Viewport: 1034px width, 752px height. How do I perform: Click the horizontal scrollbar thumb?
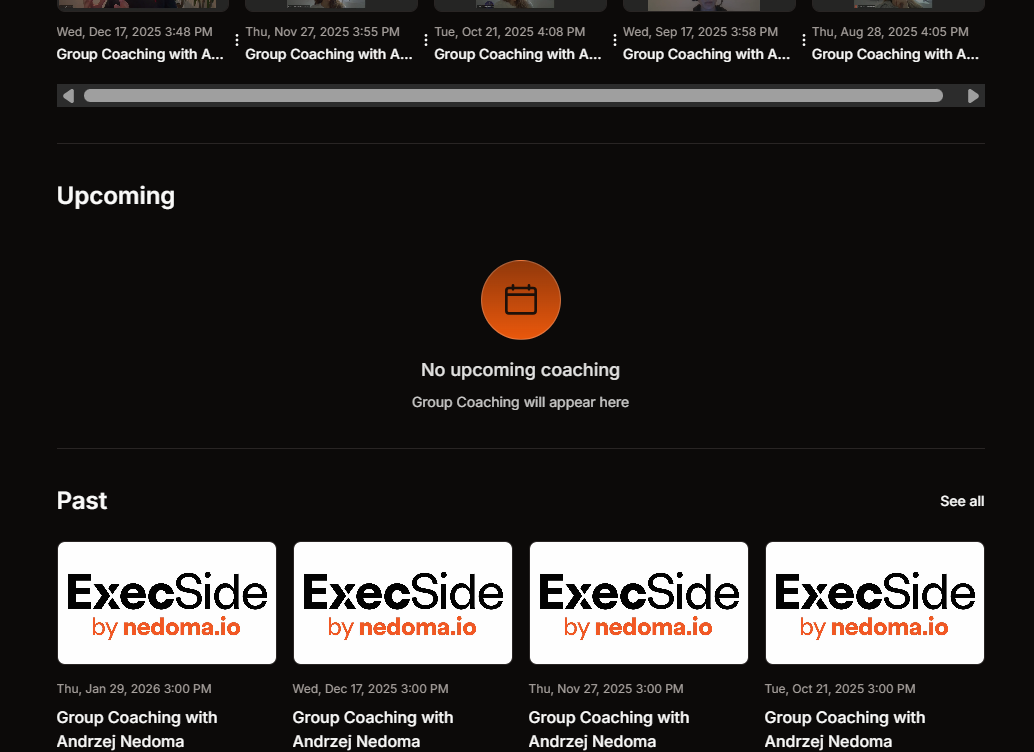(x=513, y=96)
